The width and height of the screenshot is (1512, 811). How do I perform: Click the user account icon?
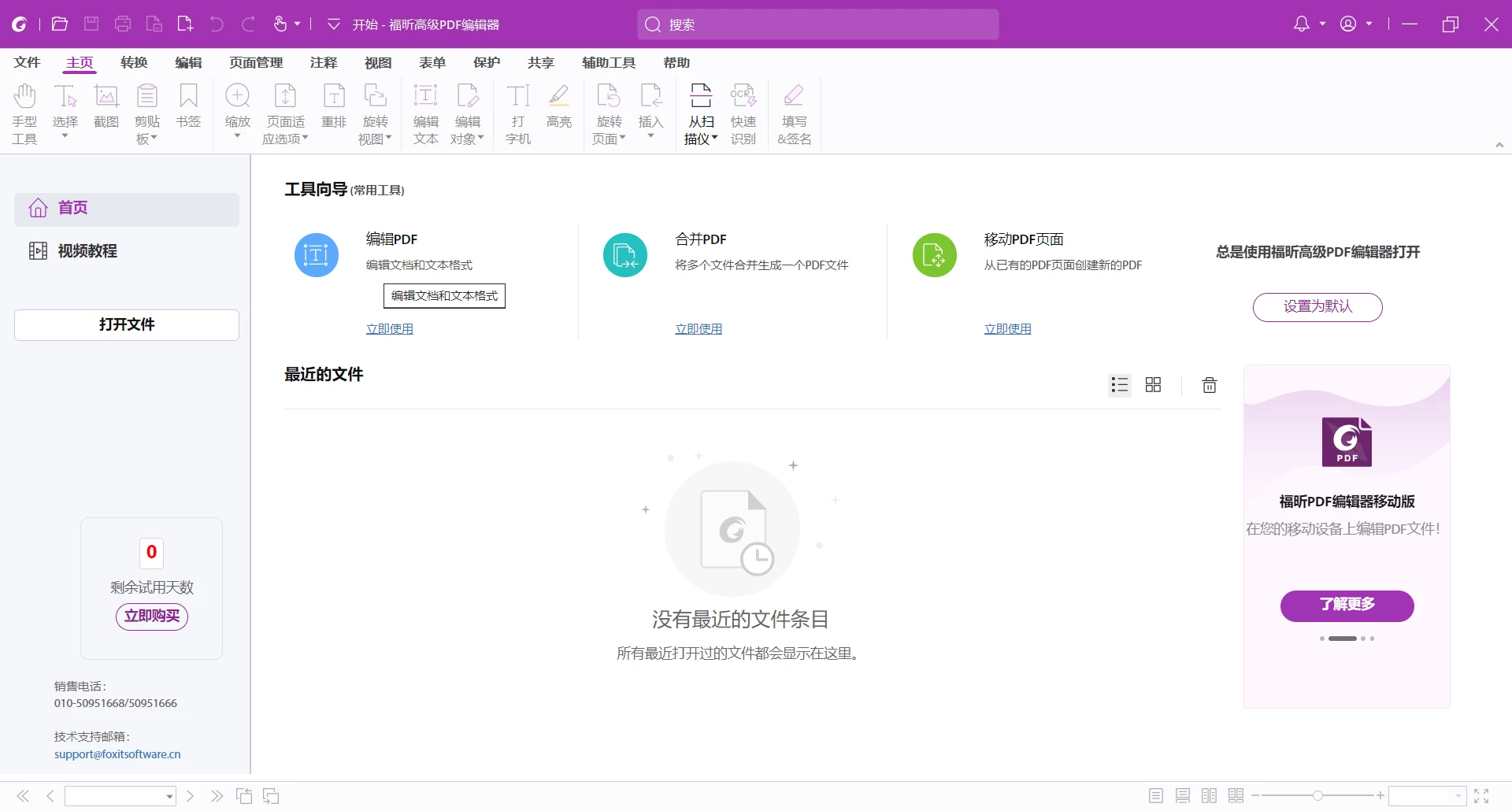click(x=1348, y=24)
